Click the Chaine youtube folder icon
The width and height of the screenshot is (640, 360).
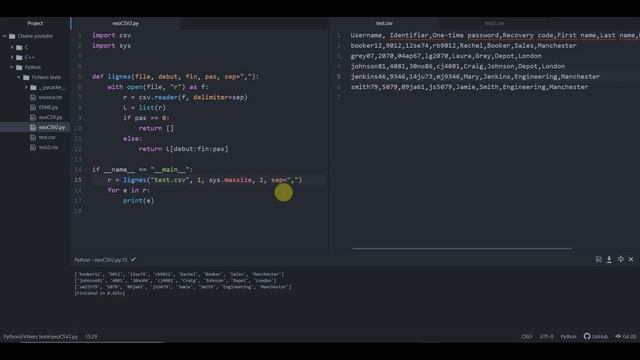[x=12, y=36]
